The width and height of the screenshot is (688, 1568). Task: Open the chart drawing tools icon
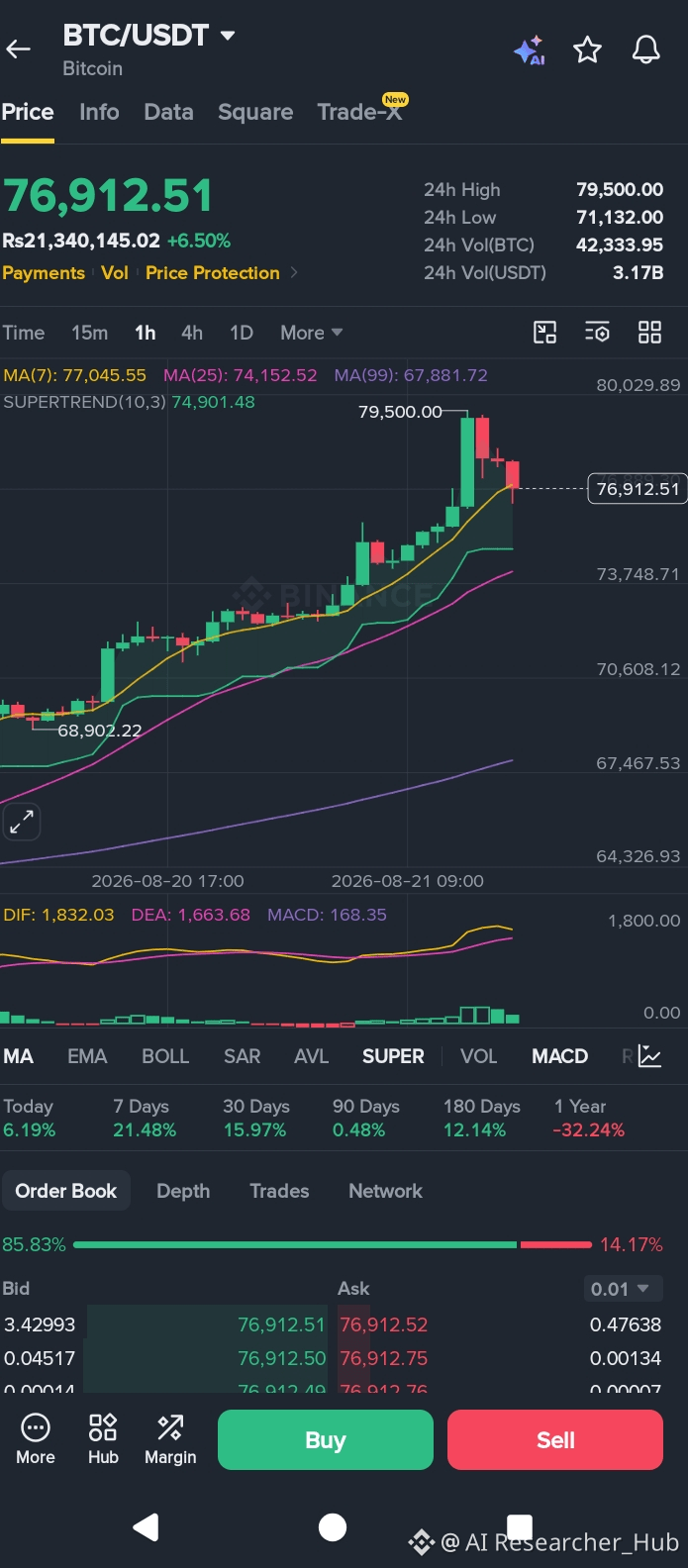point(544,333)
